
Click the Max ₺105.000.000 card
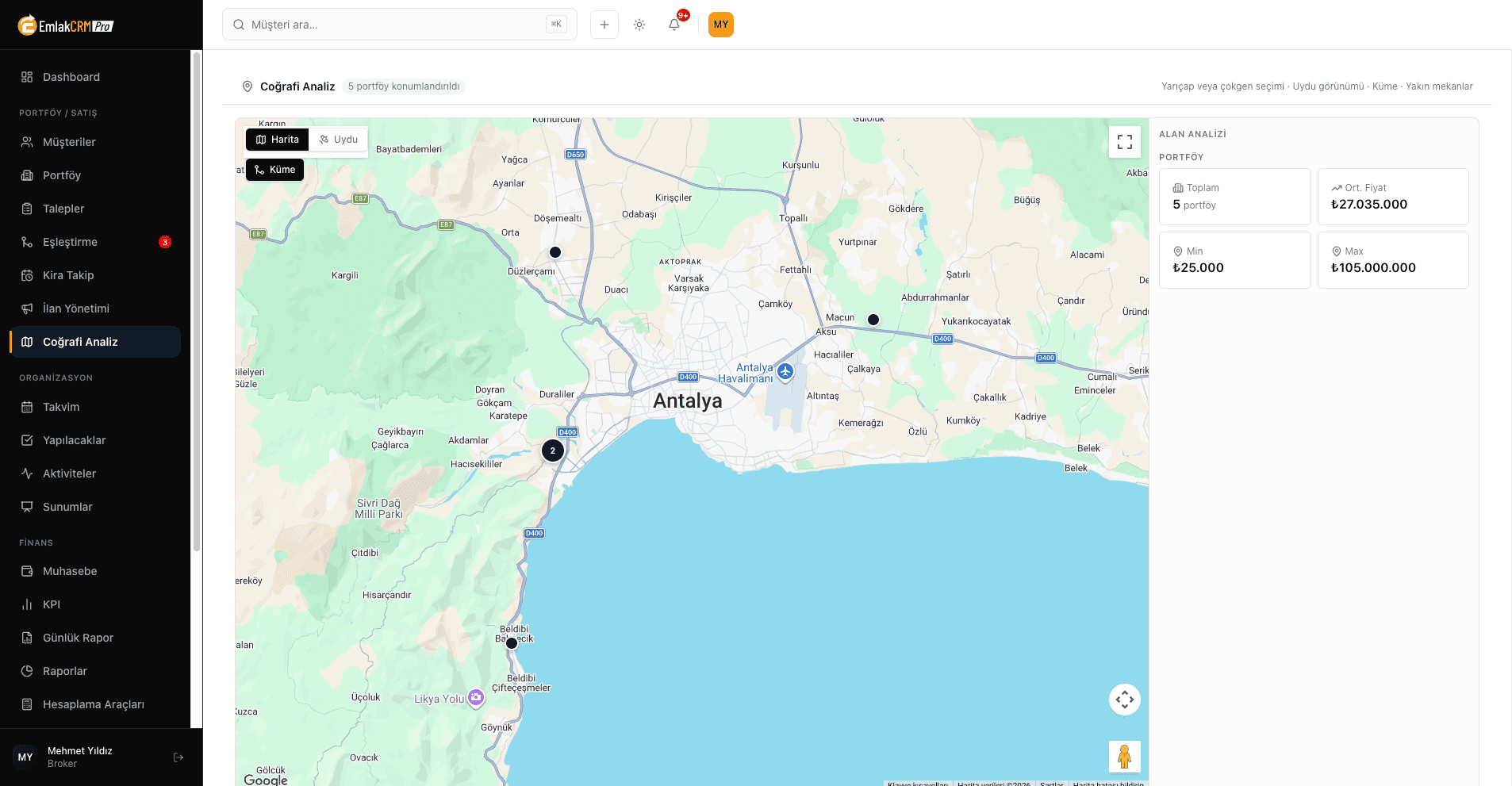pos(1393,260)
